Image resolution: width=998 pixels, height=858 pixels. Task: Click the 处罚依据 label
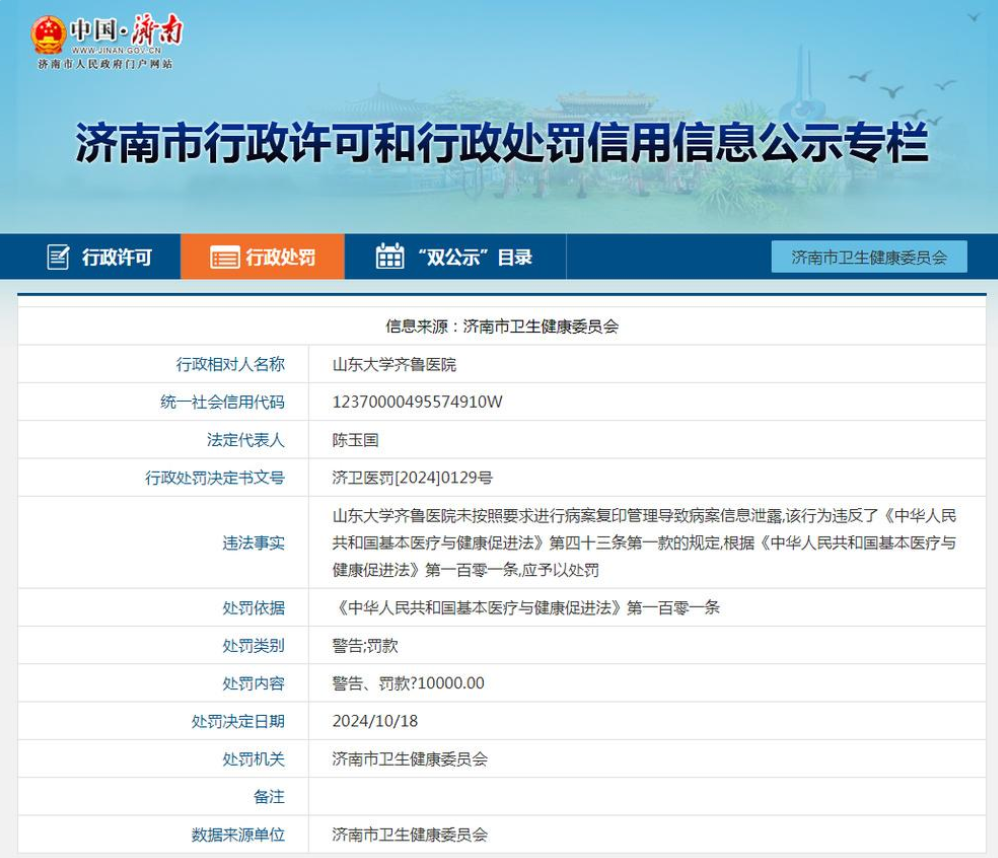click(x=253, y=608)
